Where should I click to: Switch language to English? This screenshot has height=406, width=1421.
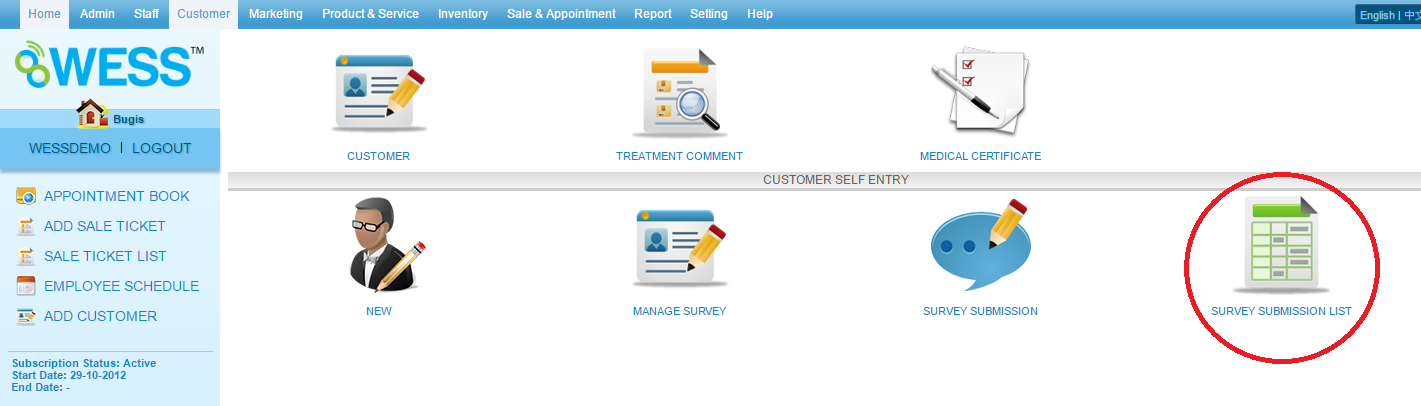(1377, 15)
